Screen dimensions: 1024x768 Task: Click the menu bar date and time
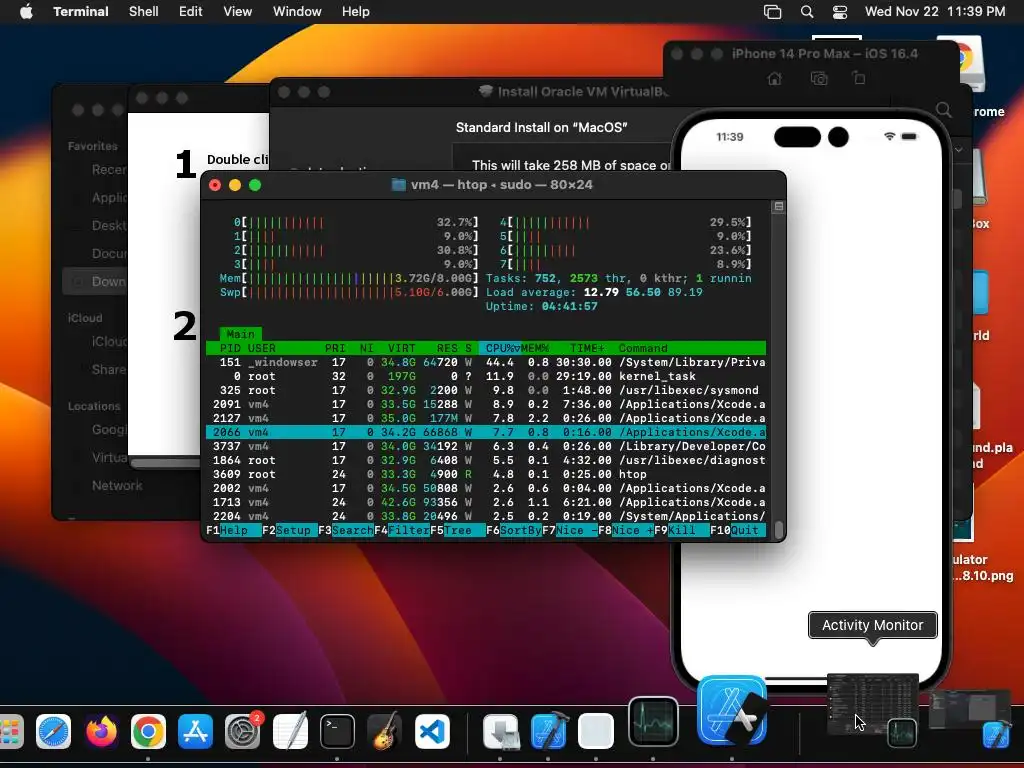[x=935, y=12]
